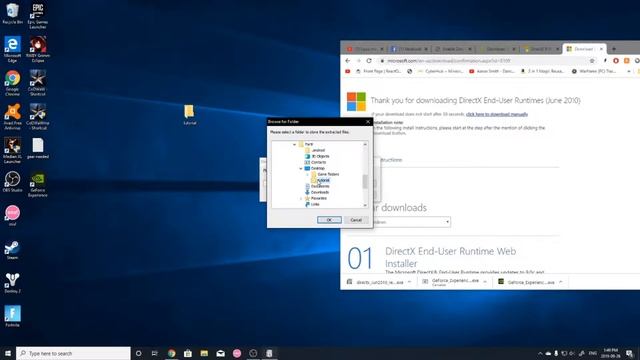Open the Recycle Bin desktop icon
Image resolution: width=640 pixels, height=360 pixels.
(12, 13)
